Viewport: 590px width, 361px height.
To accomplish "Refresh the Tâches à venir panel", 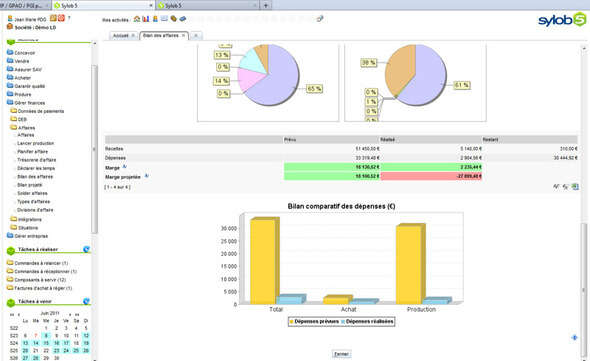I will pos(86,301).
